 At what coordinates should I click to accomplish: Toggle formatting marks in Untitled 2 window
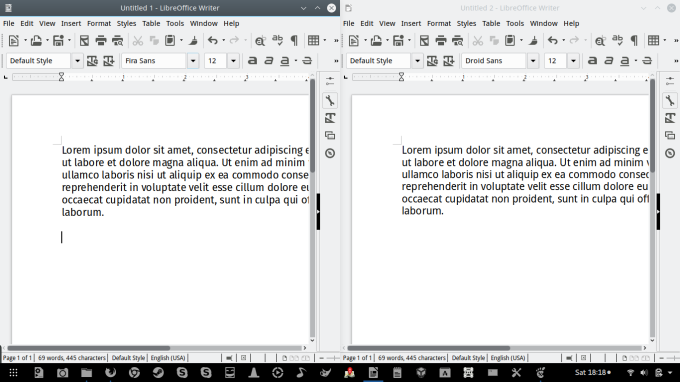point(634,41)
